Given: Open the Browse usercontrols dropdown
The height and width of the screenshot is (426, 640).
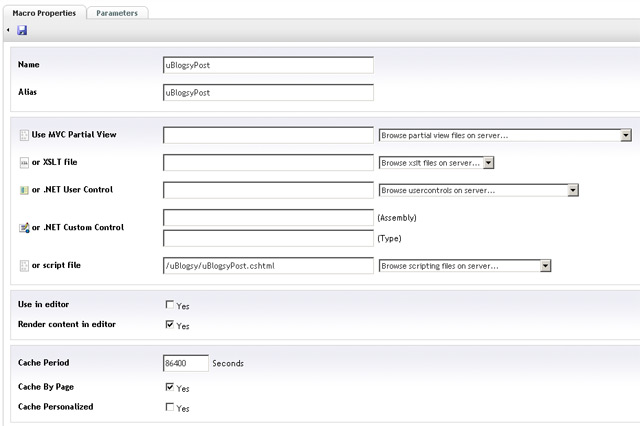Looking at the screenshot, I should click(x=573, y=190).
